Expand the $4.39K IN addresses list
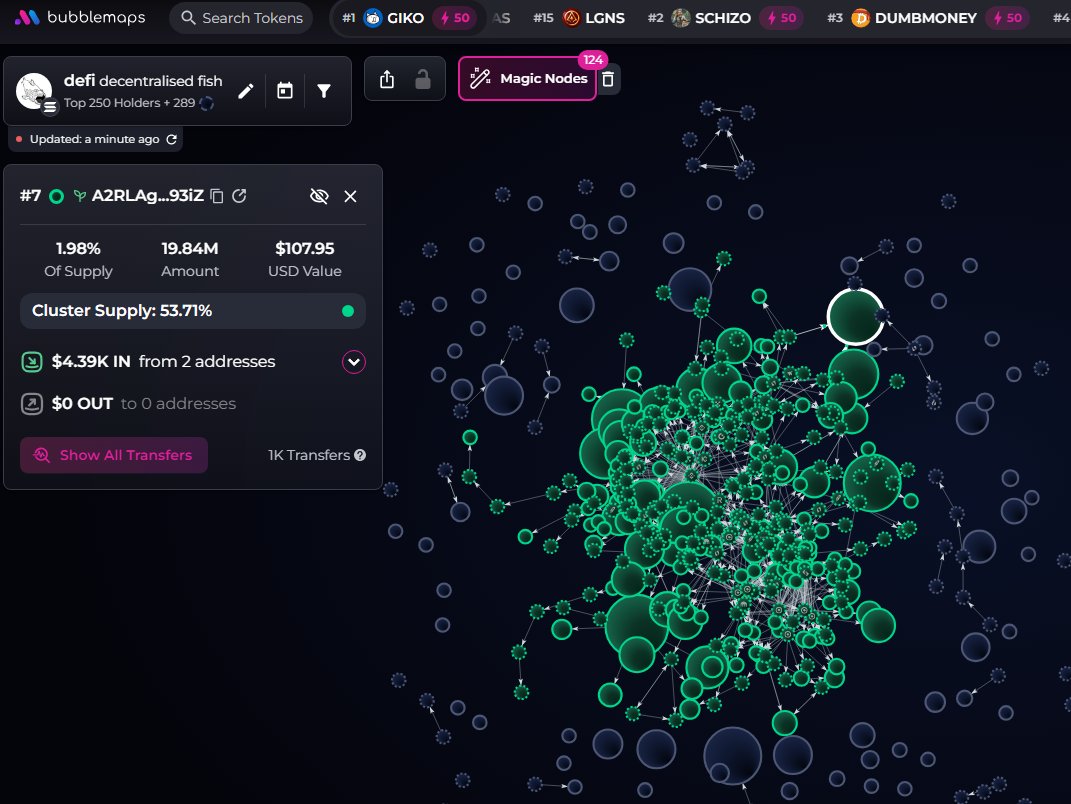Viewport: 1071px width, 804px height. [354, 361]
